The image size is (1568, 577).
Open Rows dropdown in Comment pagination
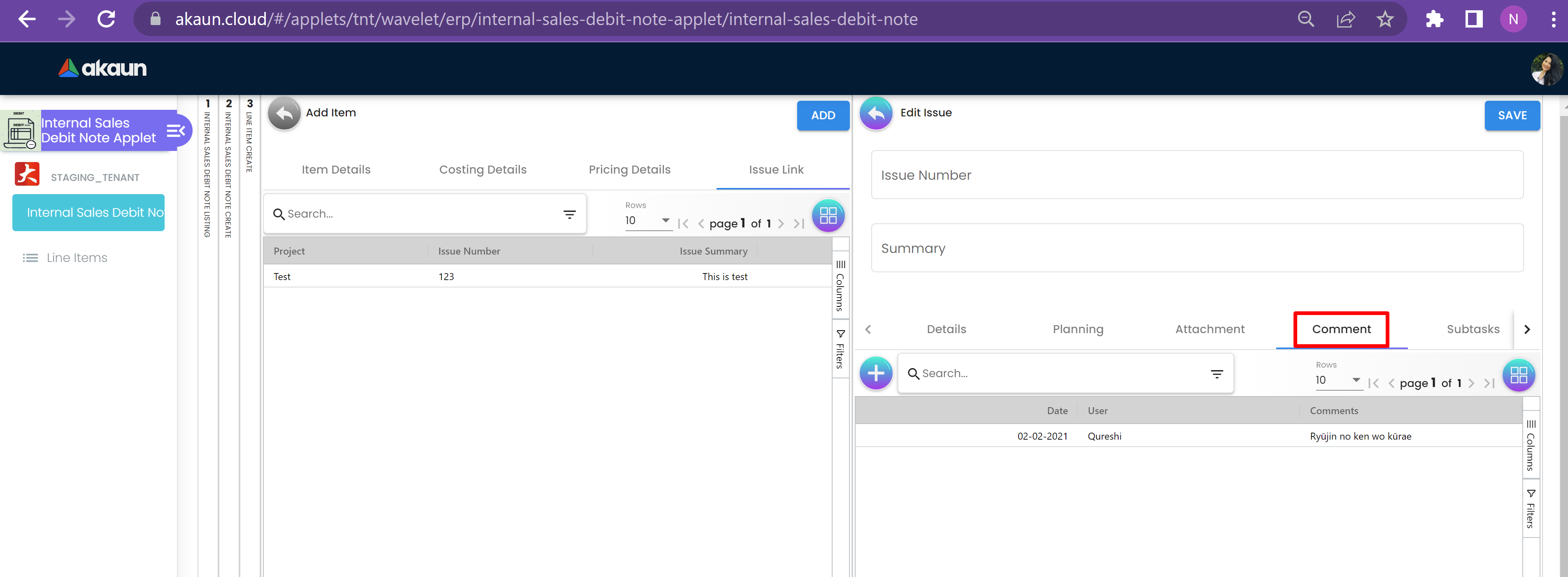pos(1337,380)
